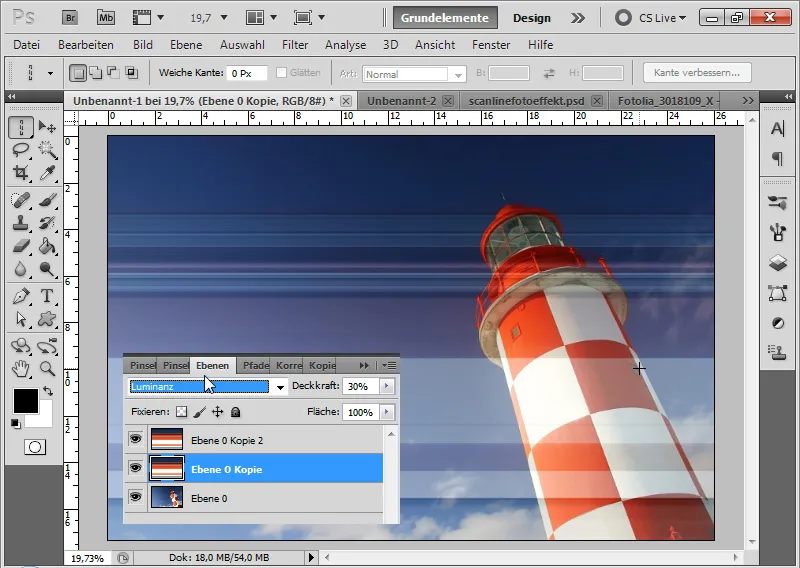Viewport: 800px width, 568px height.
Task: Toggle Quick Mask mode
Action: [x=35, y=447]
